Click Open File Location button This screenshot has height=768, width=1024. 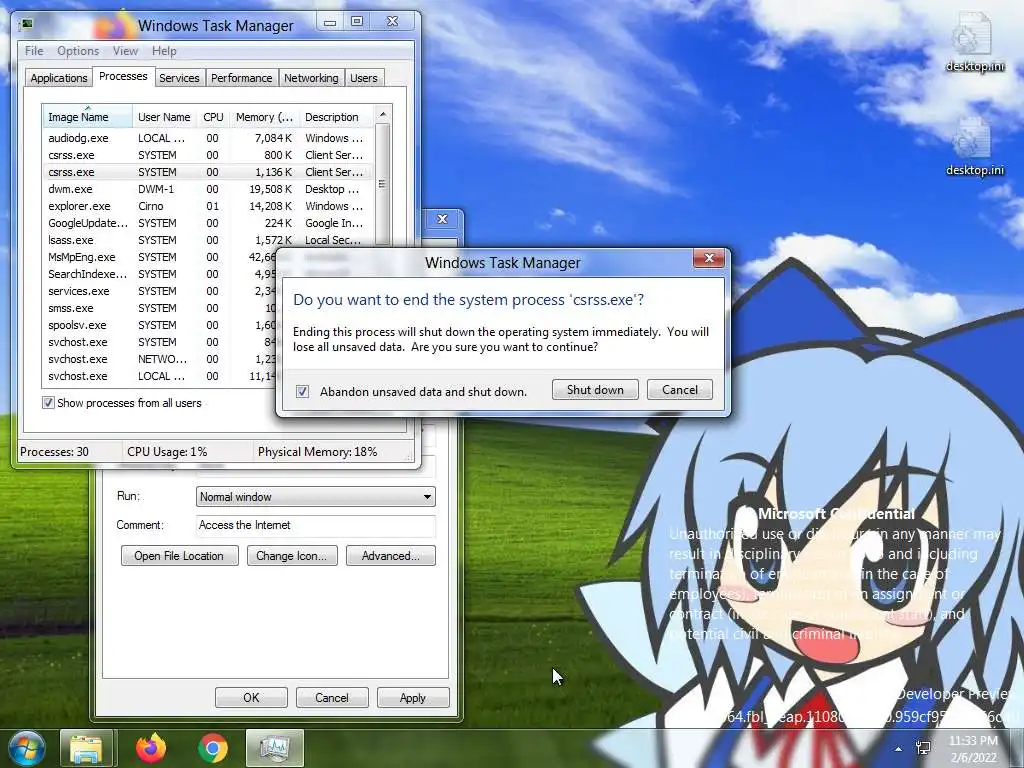(179, 556)
